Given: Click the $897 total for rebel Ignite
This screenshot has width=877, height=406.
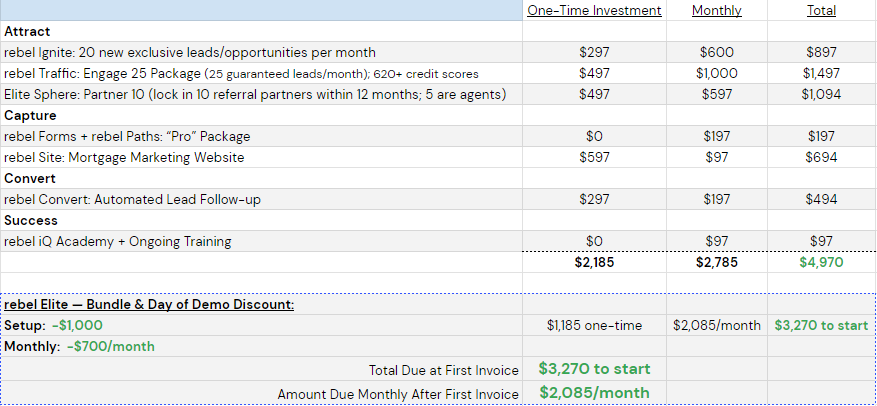Looking at the screenshot, I should (821, 53).
